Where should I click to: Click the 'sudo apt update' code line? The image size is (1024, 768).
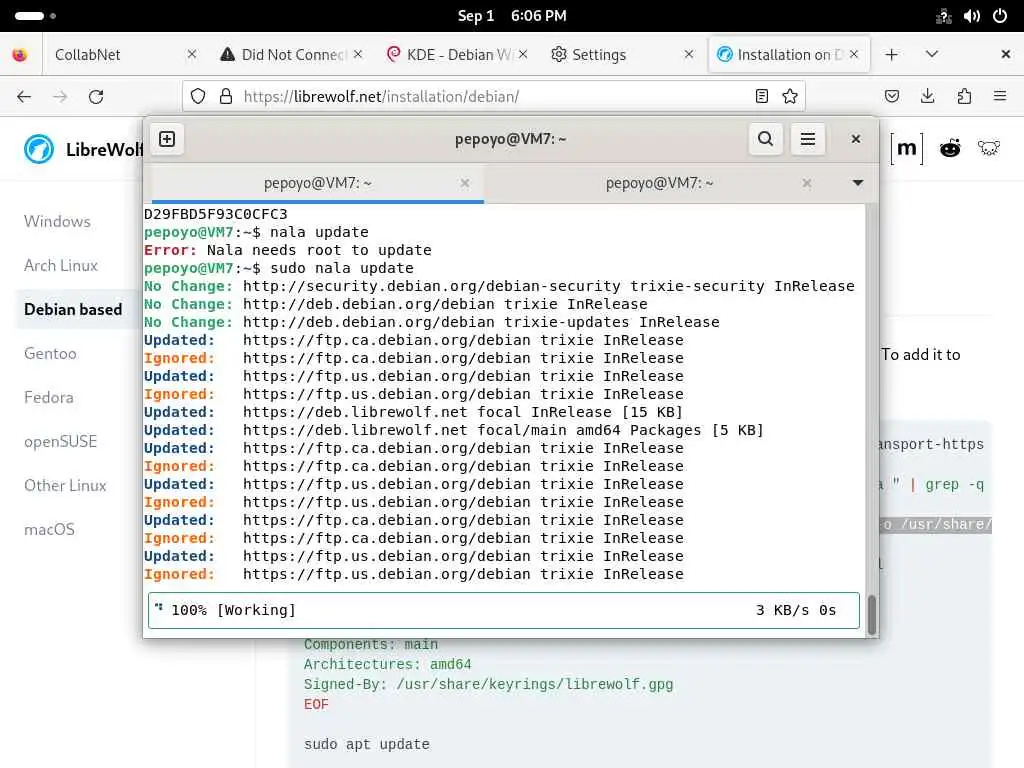pyautogui.click(x=366, y=744)
